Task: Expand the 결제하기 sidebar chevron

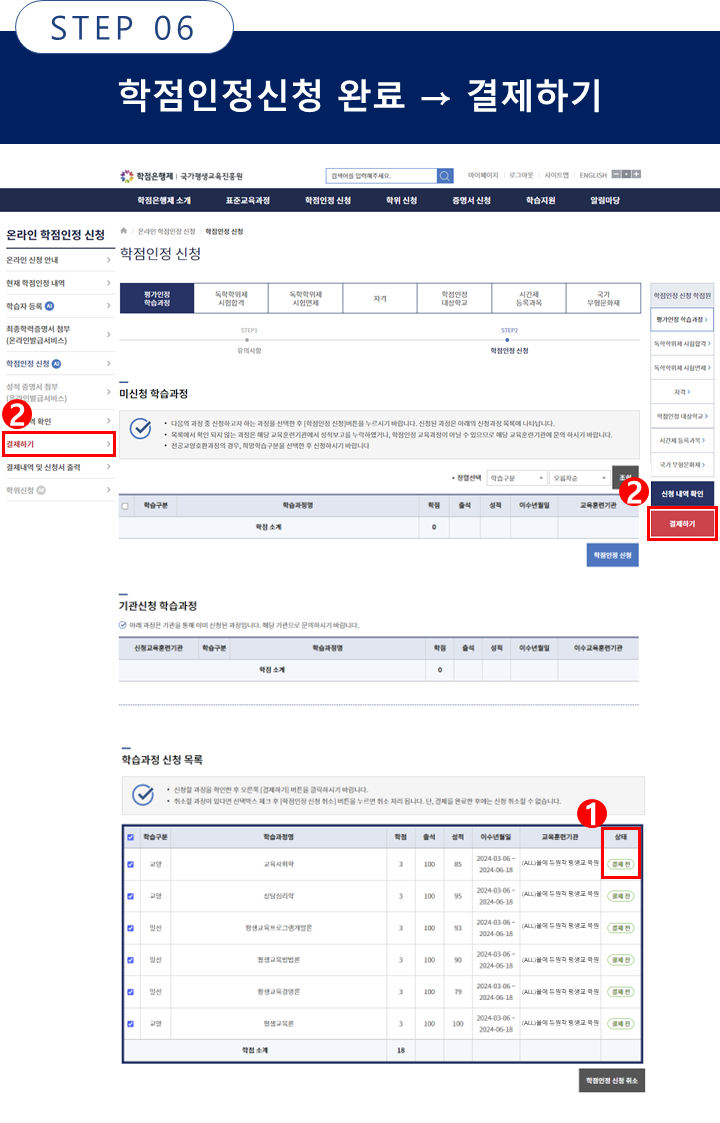Action: [109, 444]
